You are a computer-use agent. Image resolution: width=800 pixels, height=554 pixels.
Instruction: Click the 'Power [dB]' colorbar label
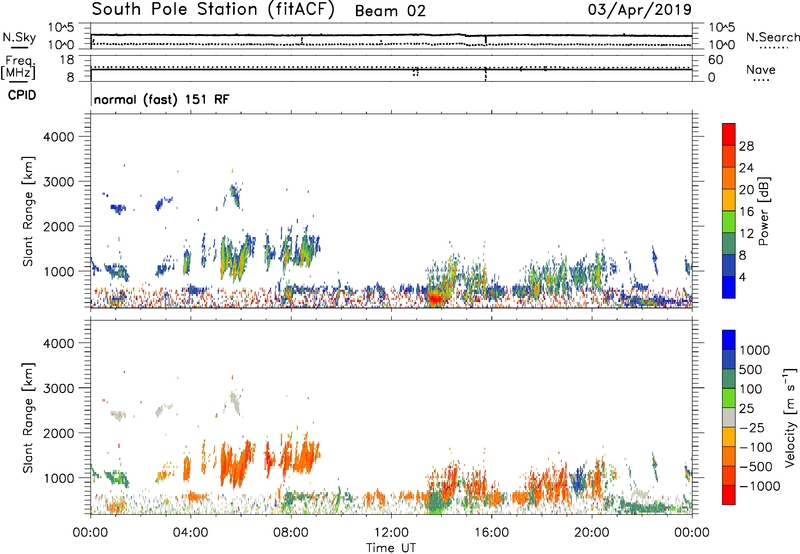(763, 211)
